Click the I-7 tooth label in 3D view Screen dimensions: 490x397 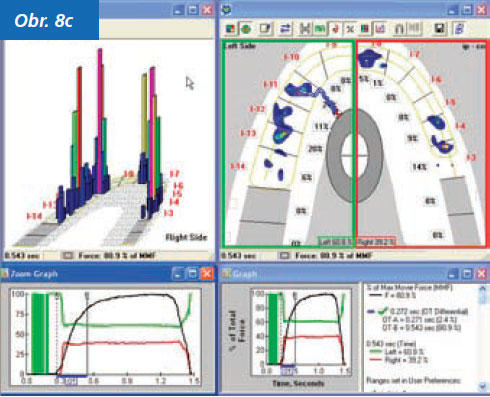[175, 174]
